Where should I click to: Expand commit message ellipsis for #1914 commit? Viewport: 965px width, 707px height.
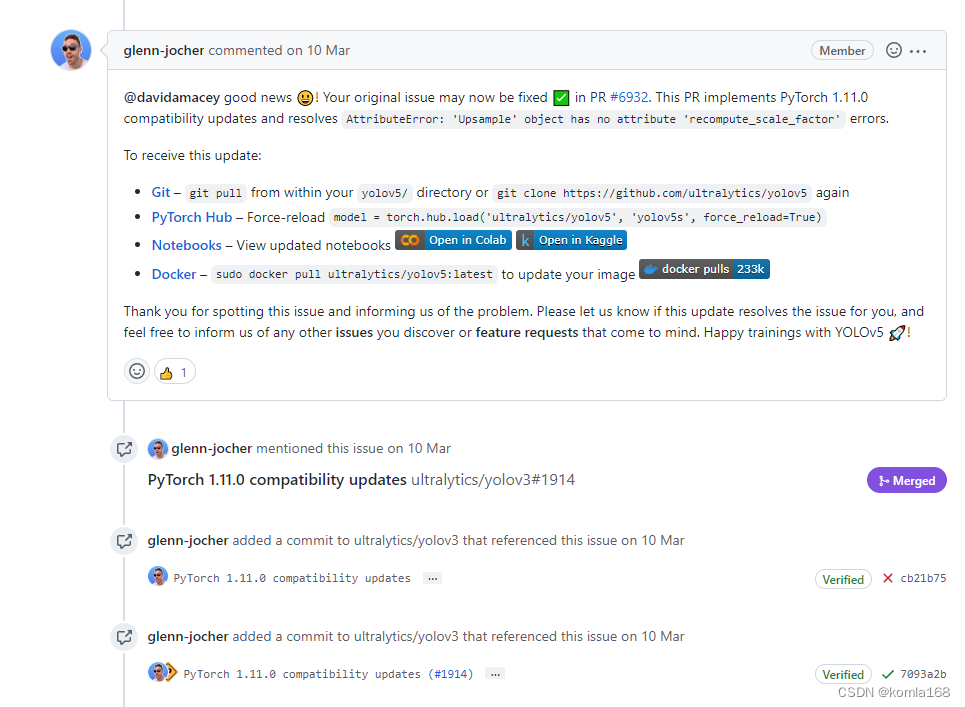494,674
